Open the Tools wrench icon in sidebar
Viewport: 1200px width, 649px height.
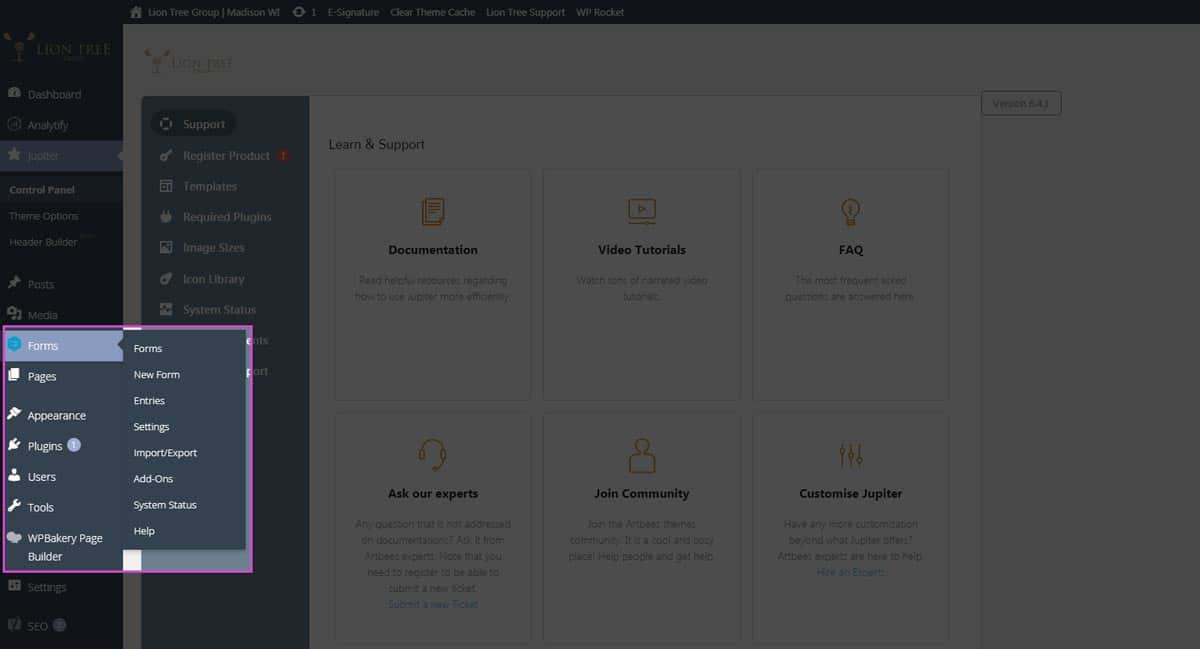(x=14, y=506)
